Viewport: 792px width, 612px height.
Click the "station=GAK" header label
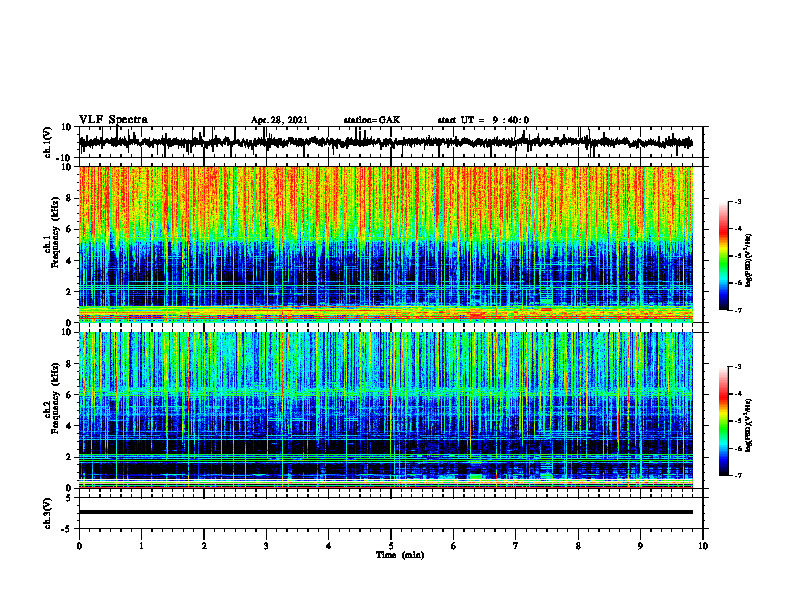click(372, 120)
